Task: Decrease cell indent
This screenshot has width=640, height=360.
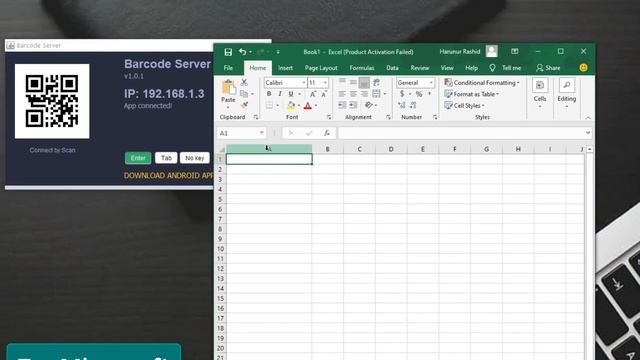Action: (x=342, y=105)
